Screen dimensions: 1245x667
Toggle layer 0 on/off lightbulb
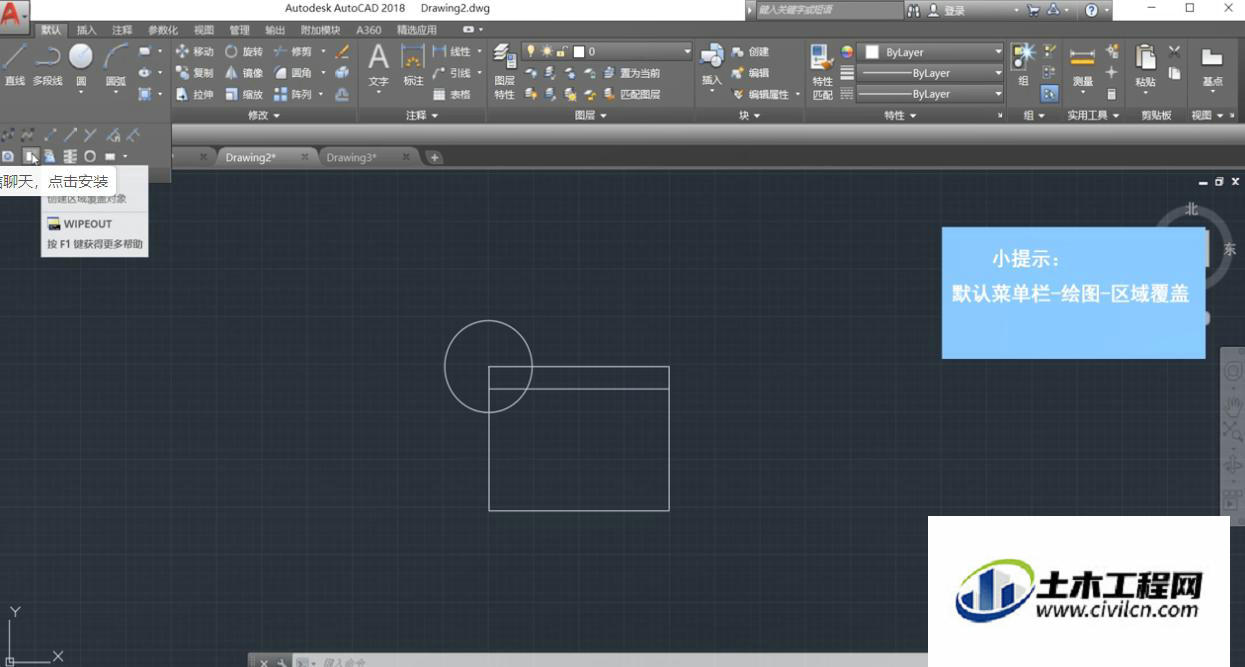pos(531,51)
